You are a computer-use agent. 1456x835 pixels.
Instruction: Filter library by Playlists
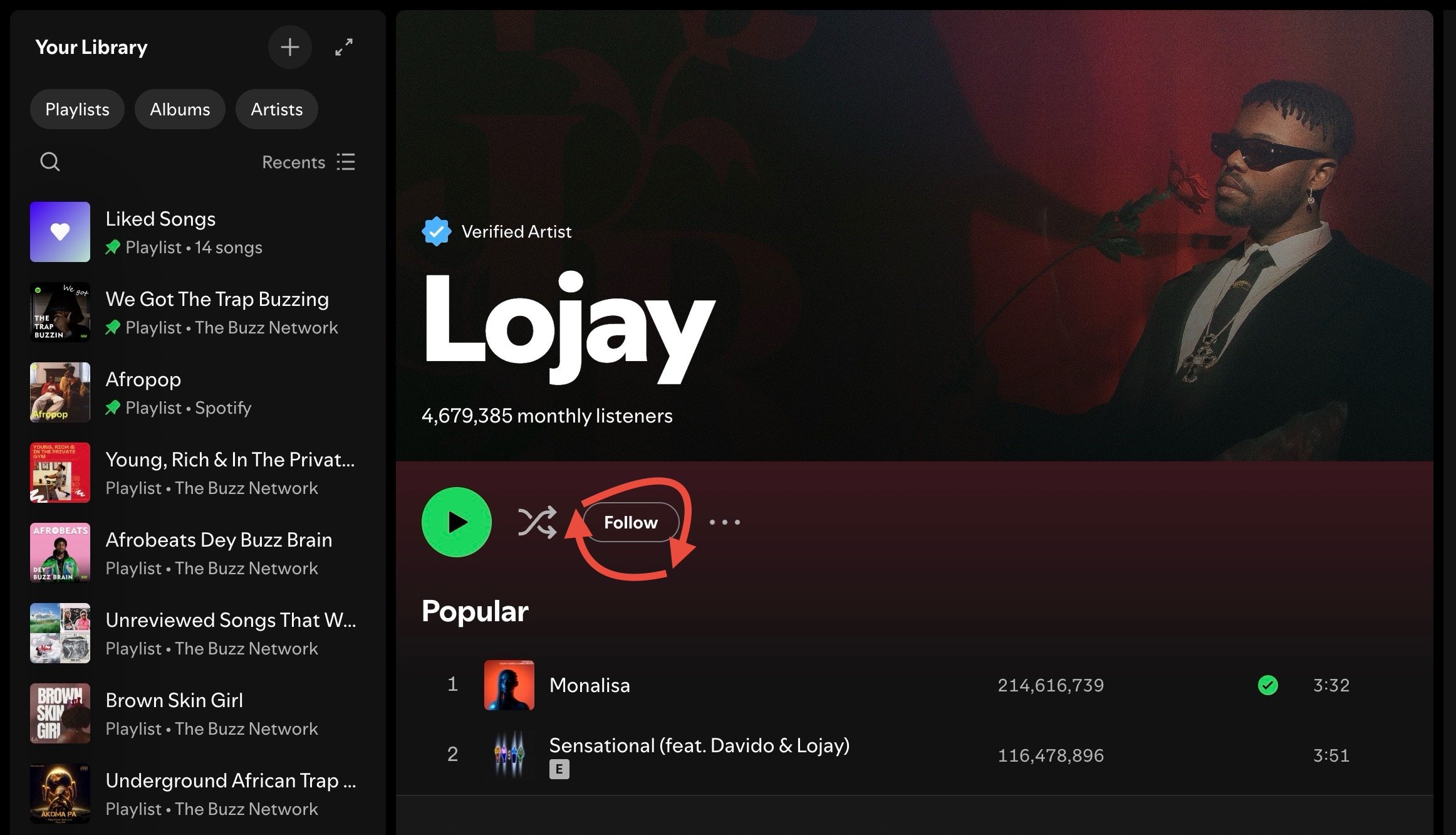pos(77,109)
